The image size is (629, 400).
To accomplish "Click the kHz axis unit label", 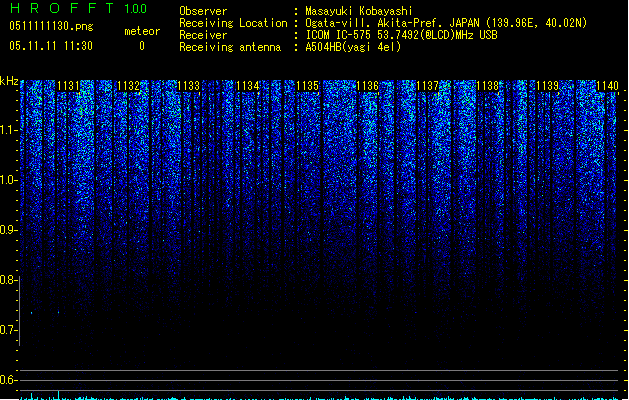I will [x=9, y=81].
